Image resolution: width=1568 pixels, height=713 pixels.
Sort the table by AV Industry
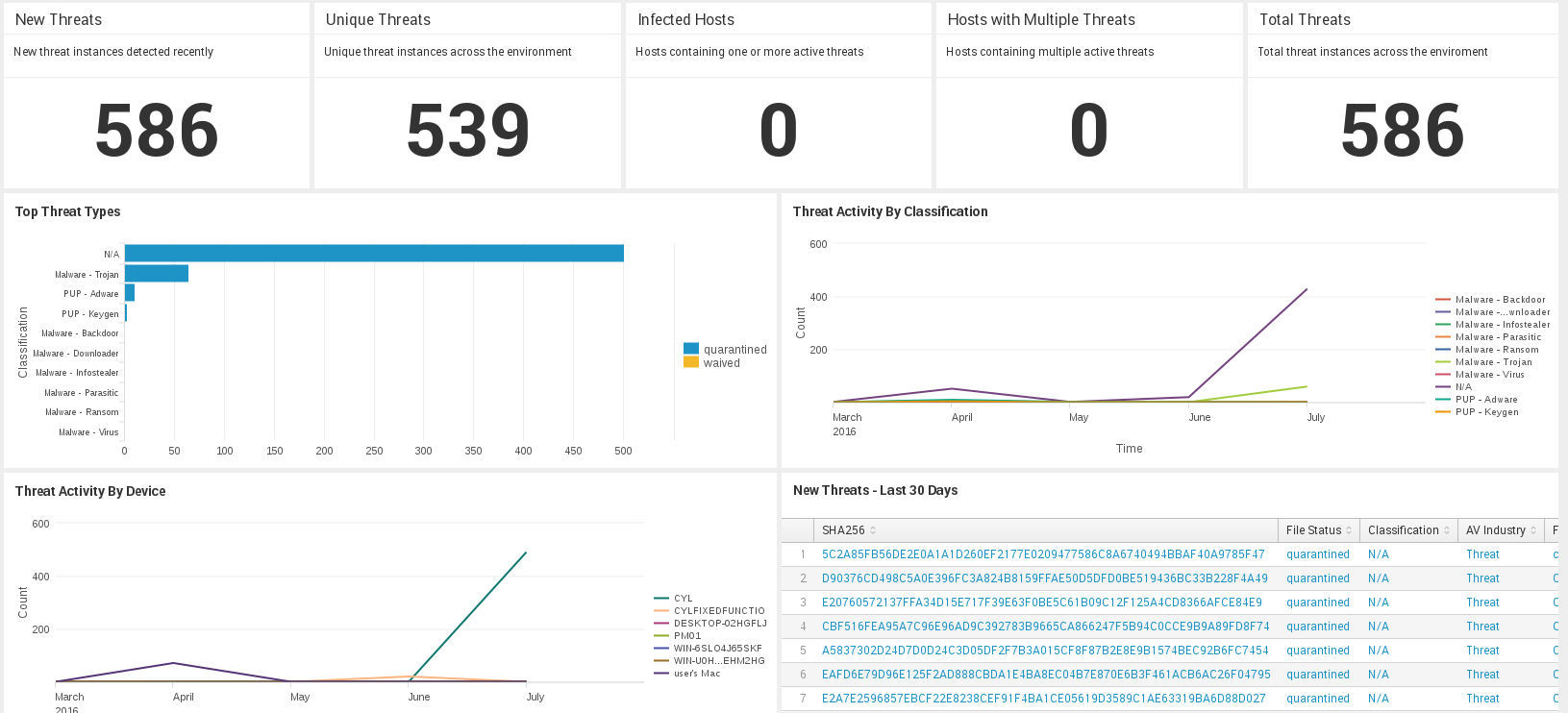point(1501,530)
